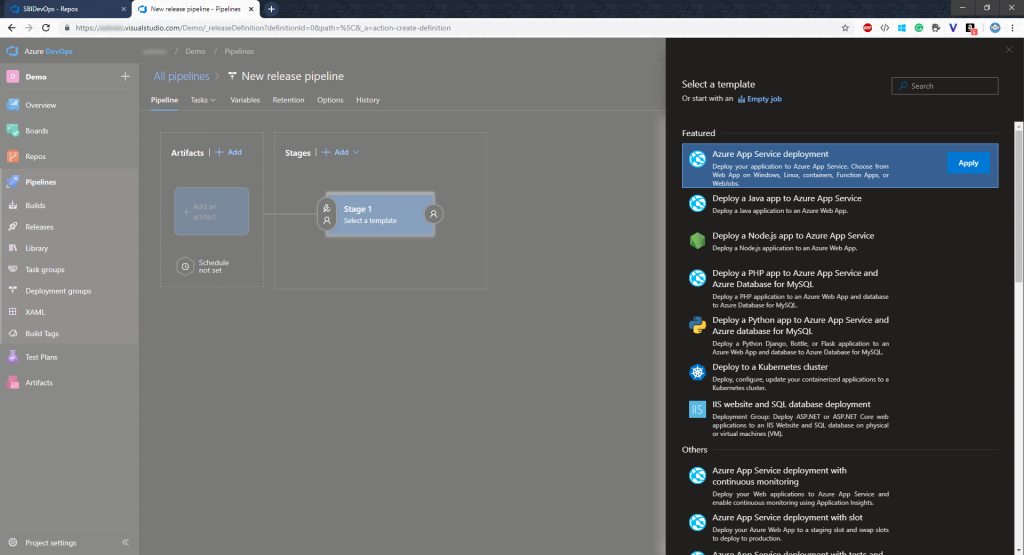Add a new stage with Stages Add
1024x555 pixels.
[x=336, y=152]
